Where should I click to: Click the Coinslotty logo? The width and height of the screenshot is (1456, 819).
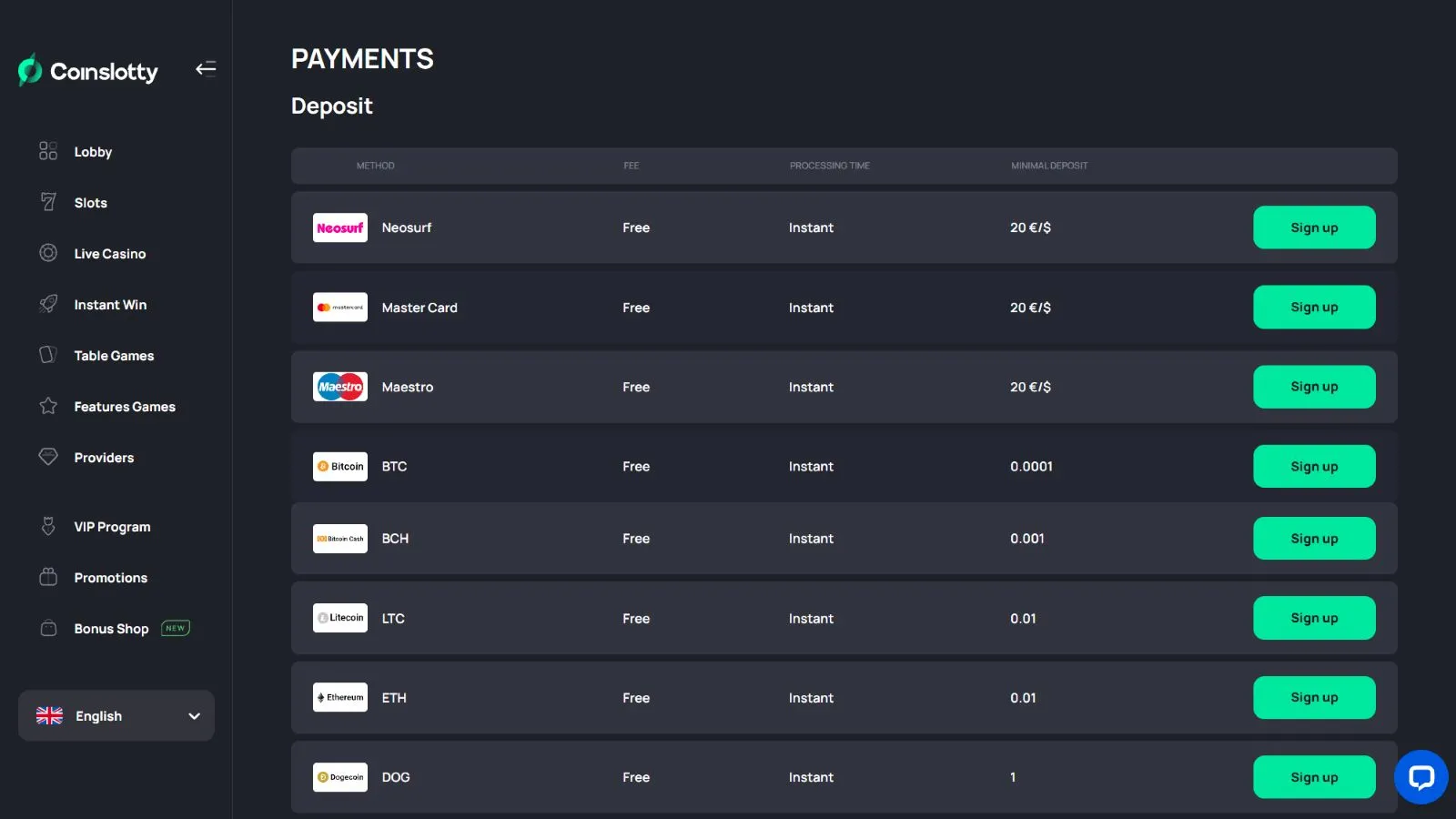point(88,70)
